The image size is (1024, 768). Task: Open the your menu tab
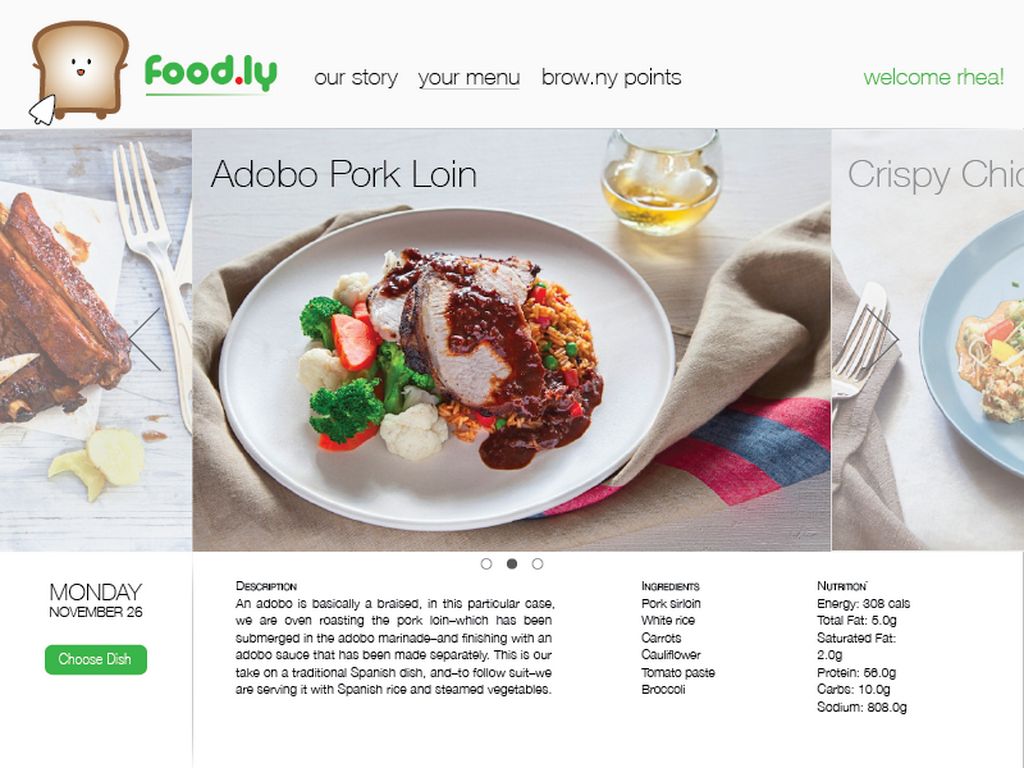[x=469, y=78]
